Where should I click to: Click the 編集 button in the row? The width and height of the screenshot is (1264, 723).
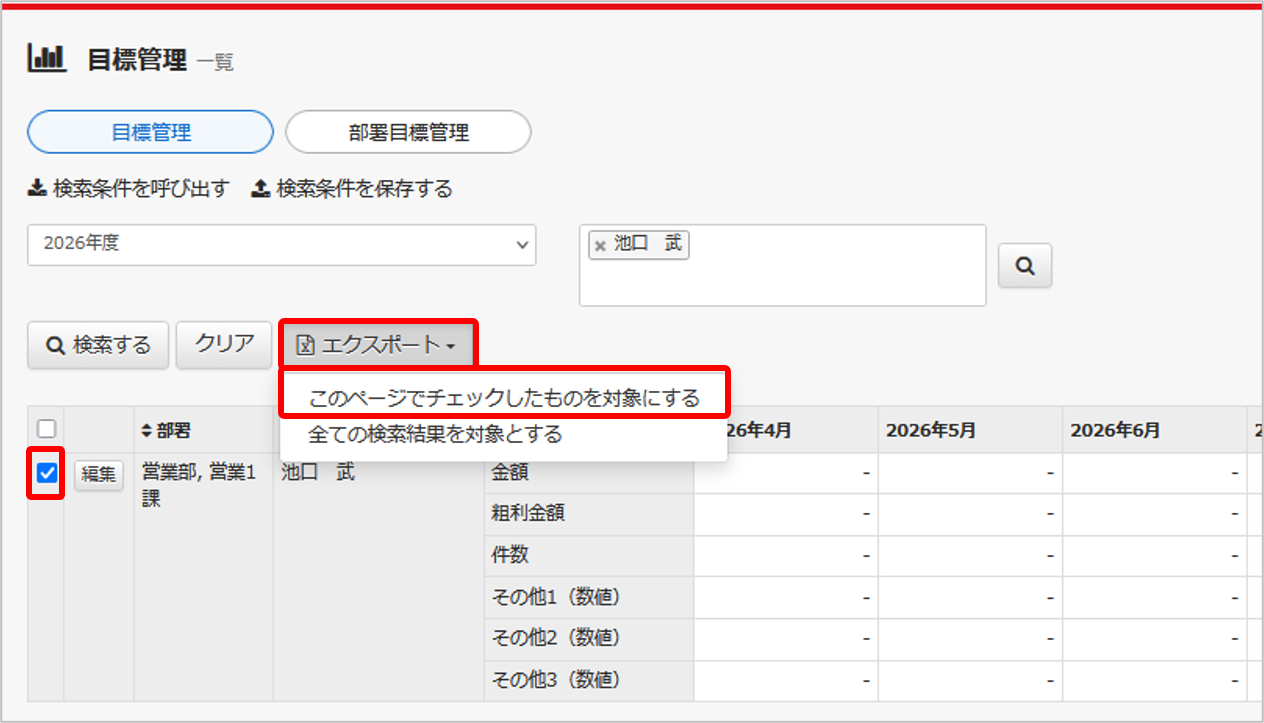point(98,474)
